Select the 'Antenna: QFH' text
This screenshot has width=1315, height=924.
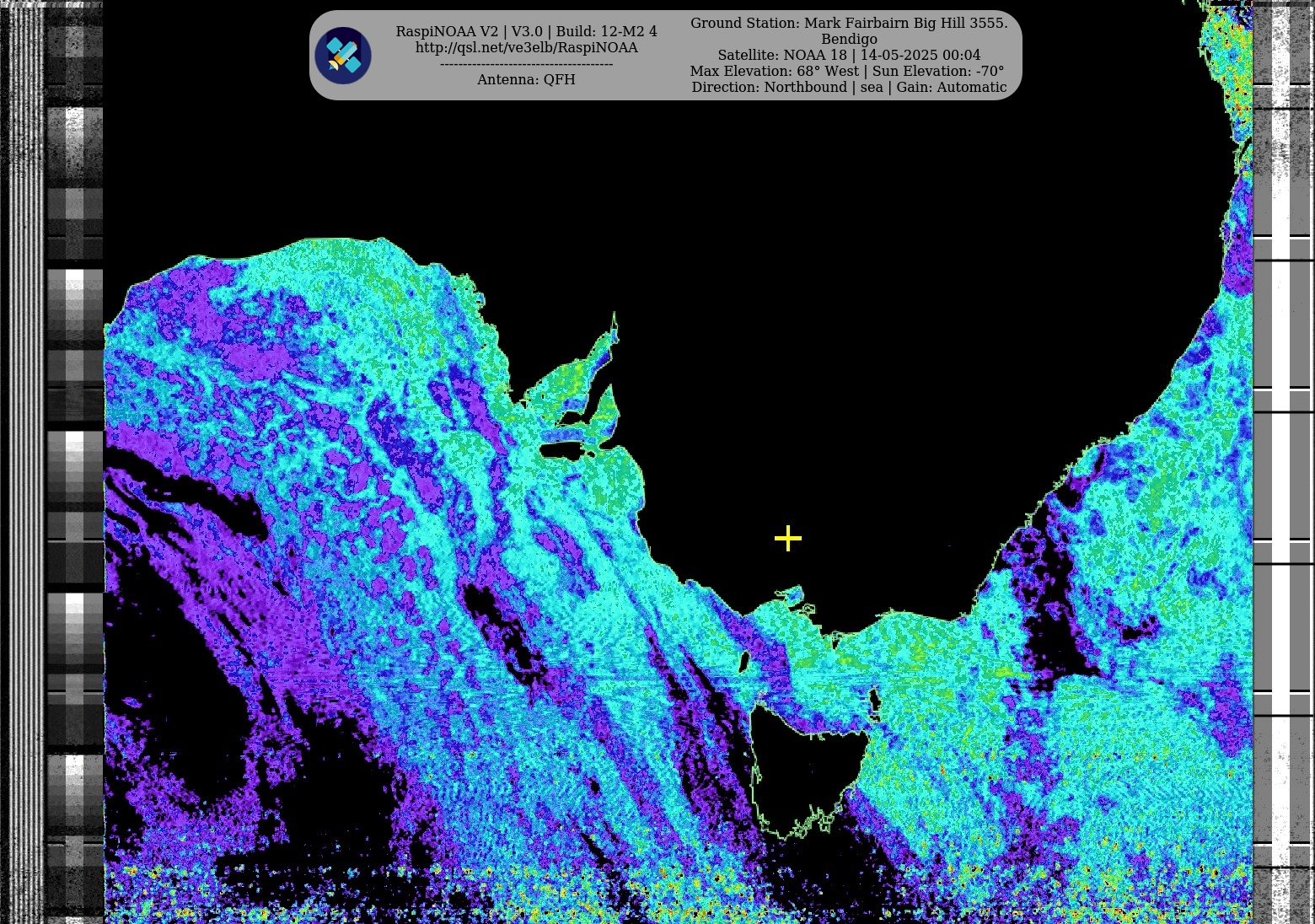526,79
